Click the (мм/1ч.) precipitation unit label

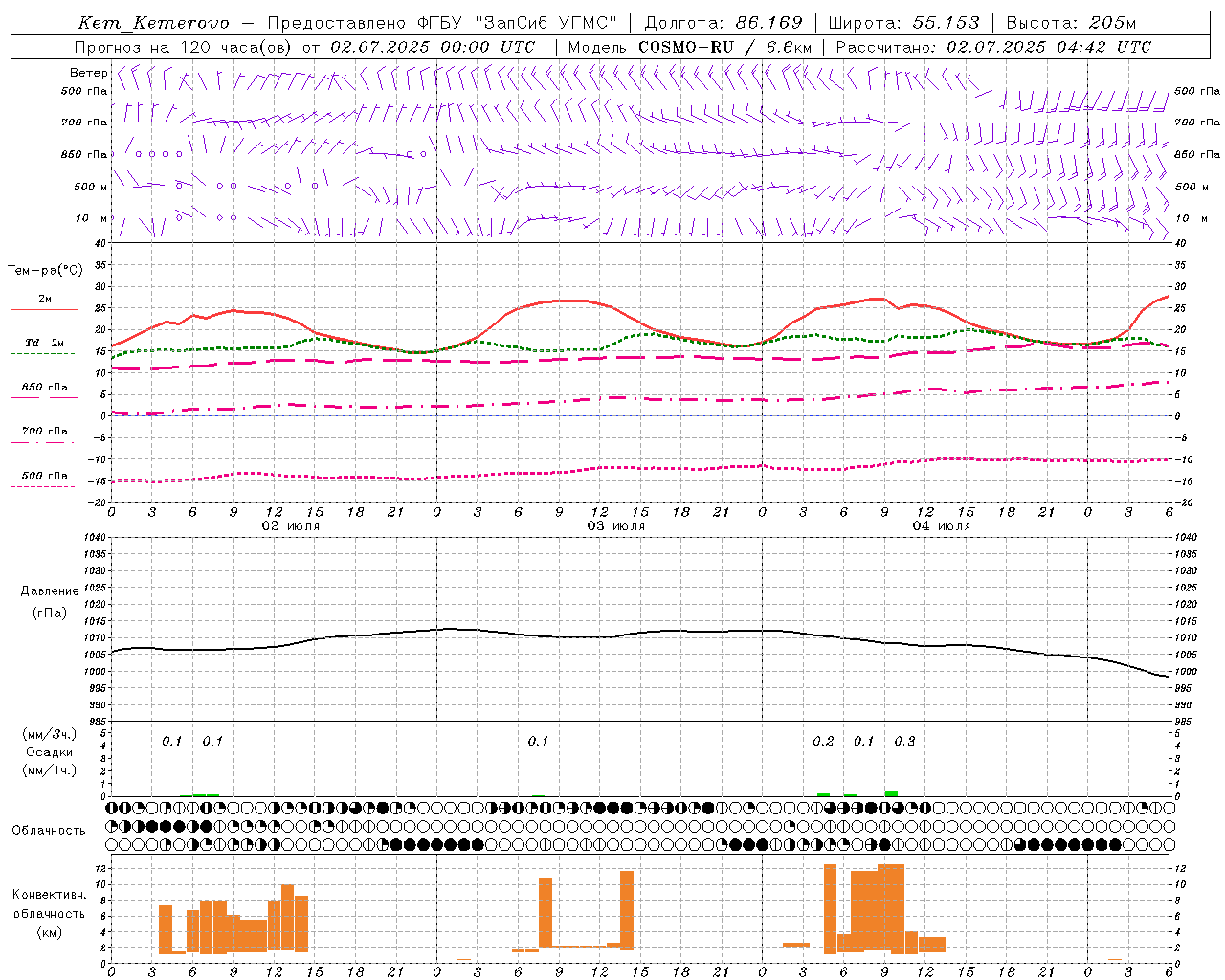click(x=50, y=769)
